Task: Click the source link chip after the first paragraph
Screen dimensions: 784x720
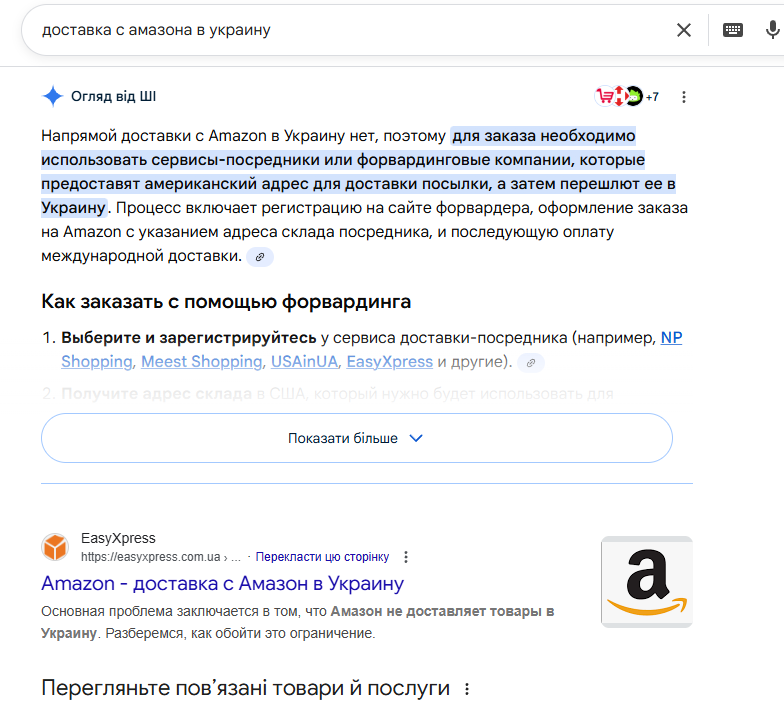Action: [x=260, y=257]
